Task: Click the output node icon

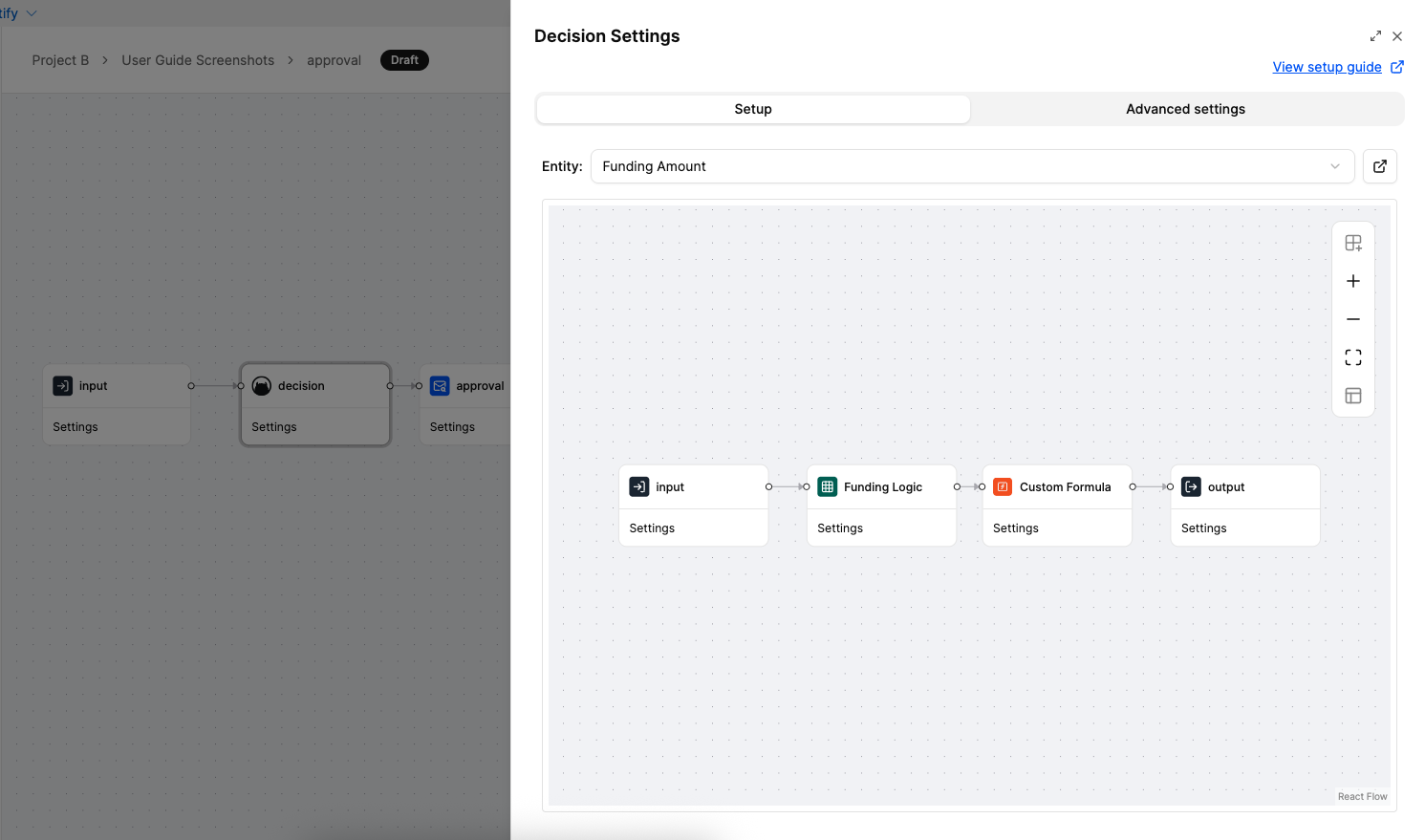Action: [1191, 486]
